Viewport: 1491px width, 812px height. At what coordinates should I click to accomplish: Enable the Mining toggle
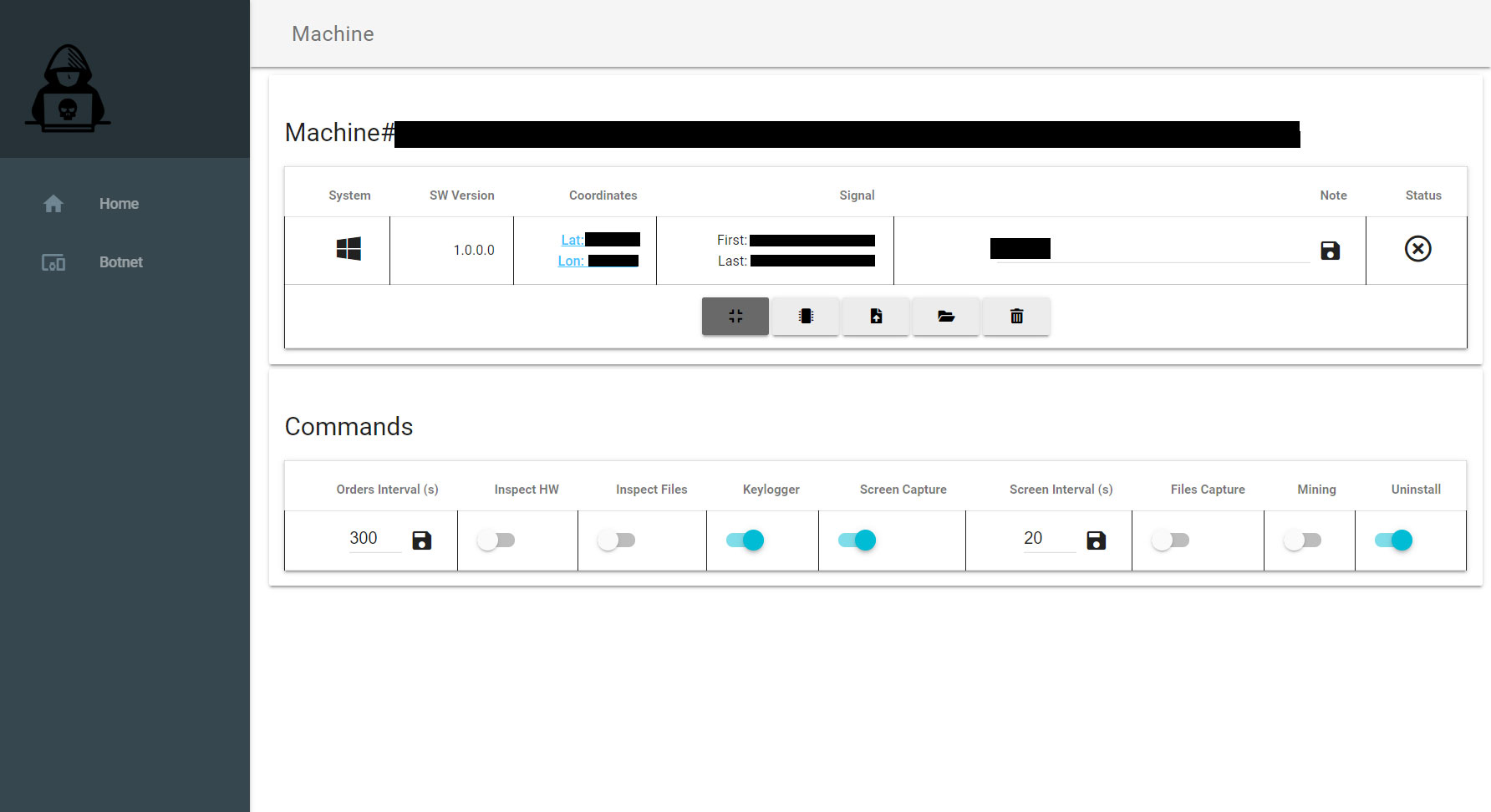(x=1303, y=540)
